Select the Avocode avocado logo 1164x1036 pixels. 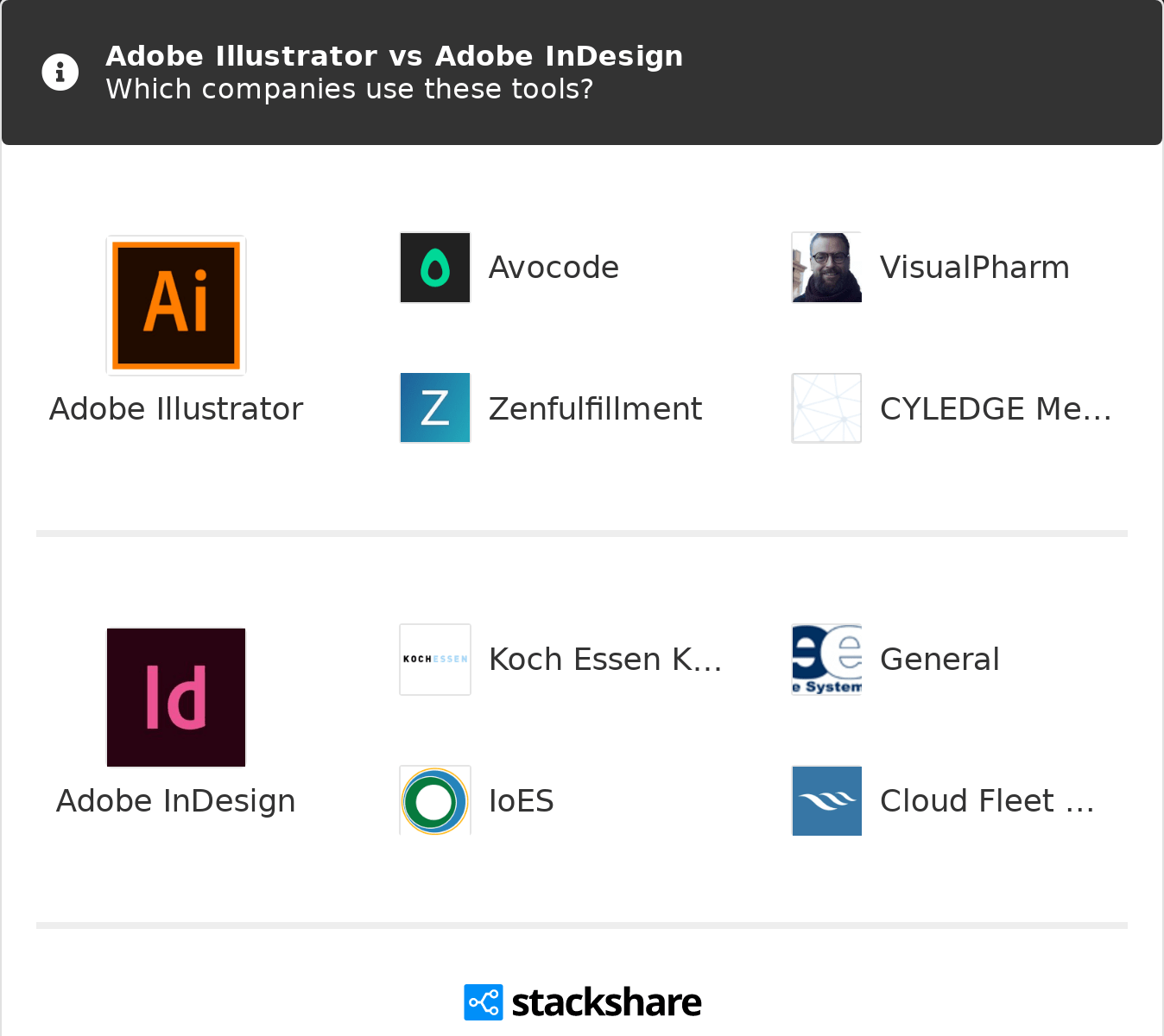pyautogui.click(x=434, y=268)
